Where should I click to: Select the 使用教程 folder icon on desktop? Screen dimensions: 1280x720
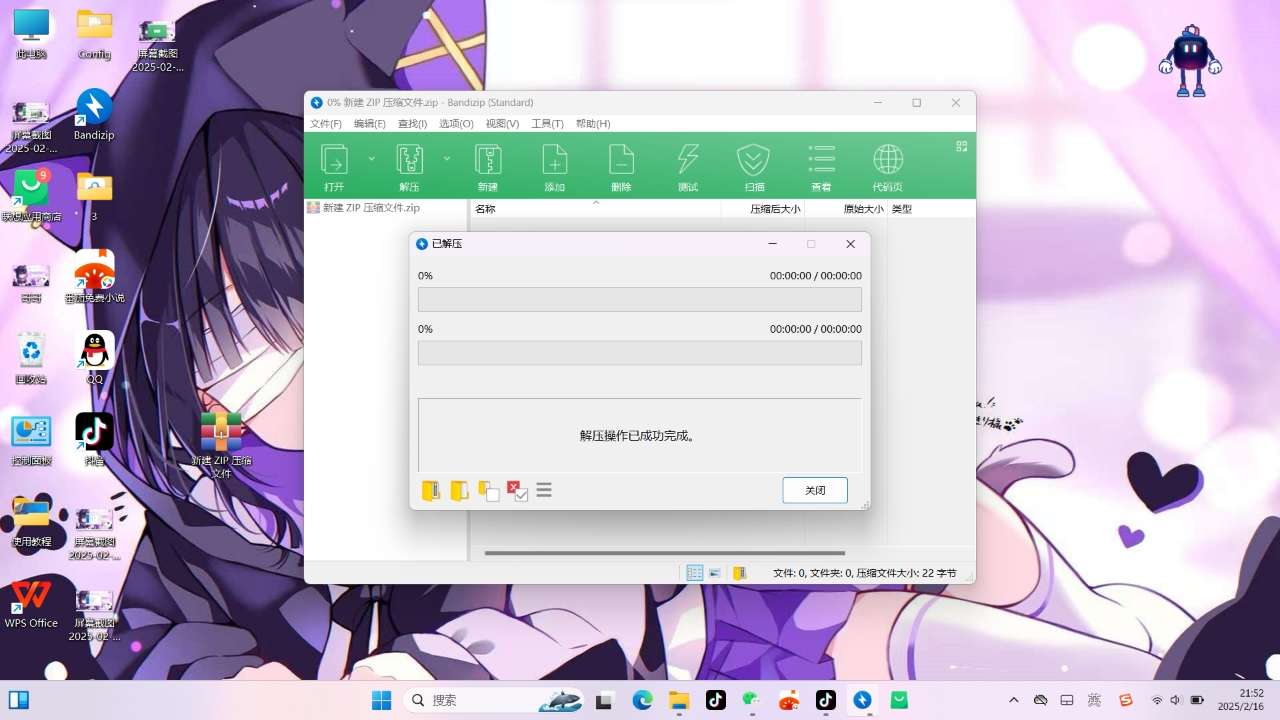click(31, 521)
